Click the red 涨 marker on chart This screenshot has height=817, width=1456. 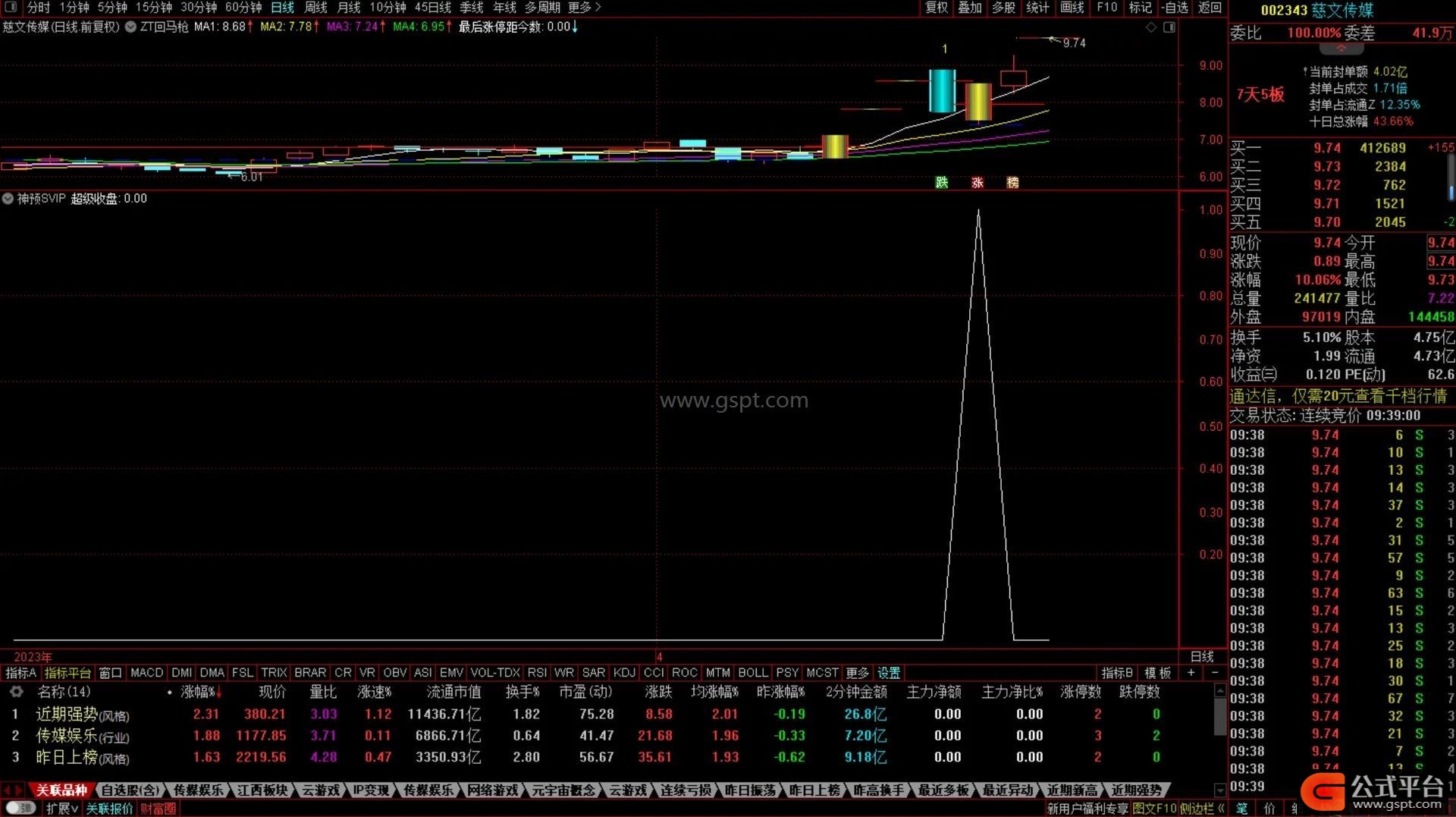(977, 183)
